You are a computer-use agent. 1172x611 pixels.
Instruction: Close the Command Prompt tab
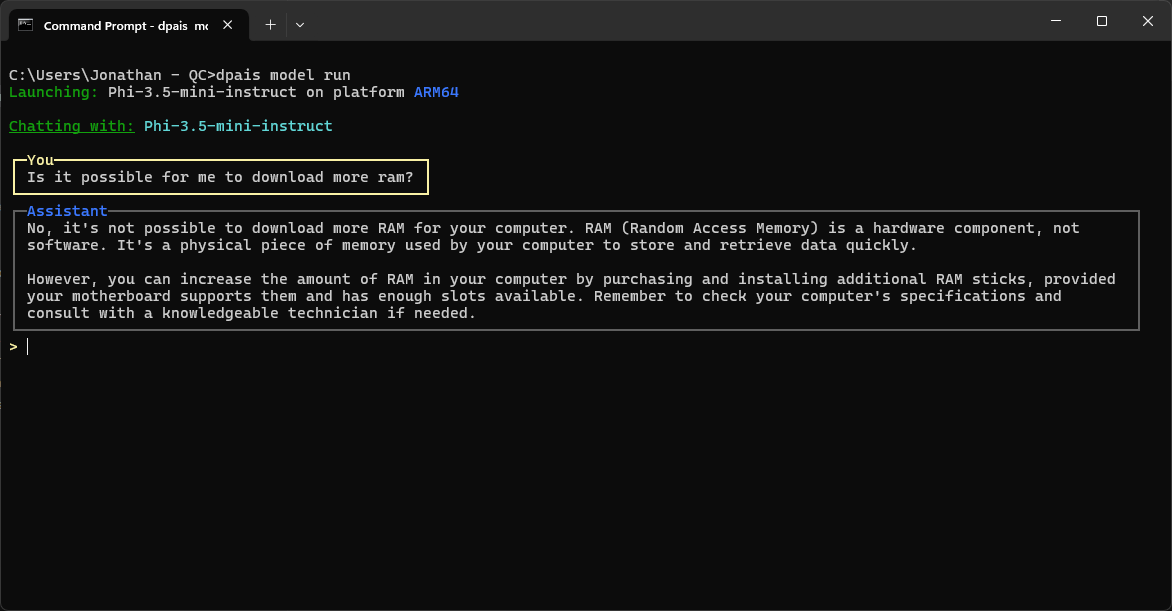click(230, 25)
